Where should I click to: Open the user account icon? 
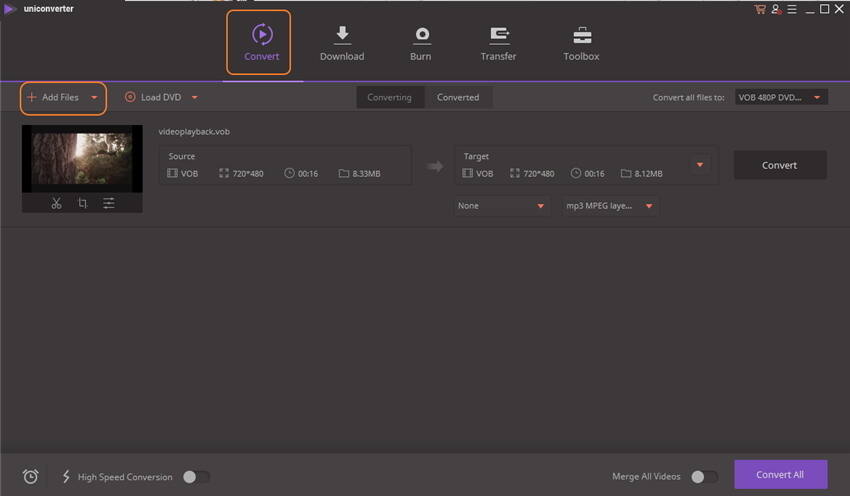(x=777, y=9)
